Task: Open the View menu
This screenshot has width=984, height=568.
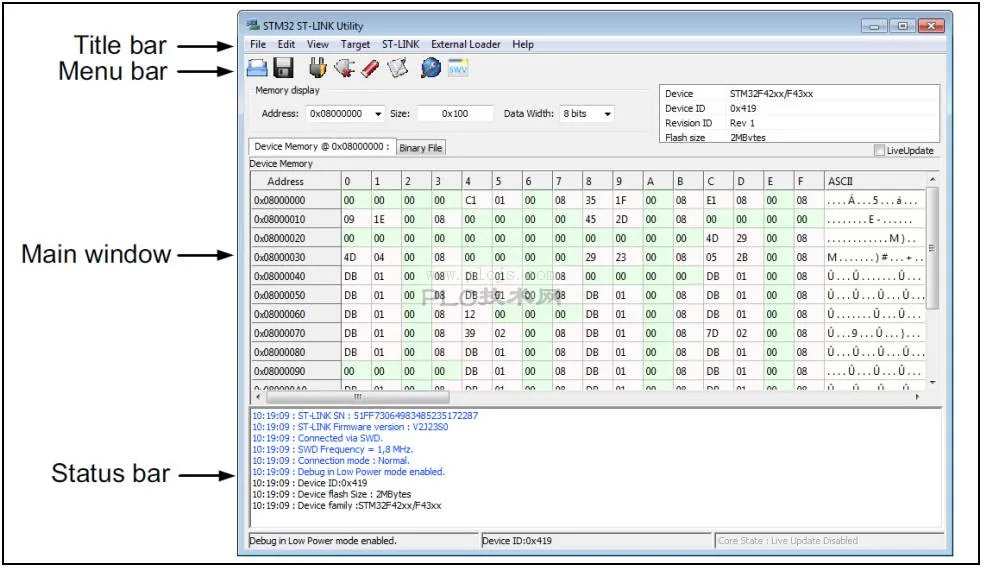Action: click(318, 44)
